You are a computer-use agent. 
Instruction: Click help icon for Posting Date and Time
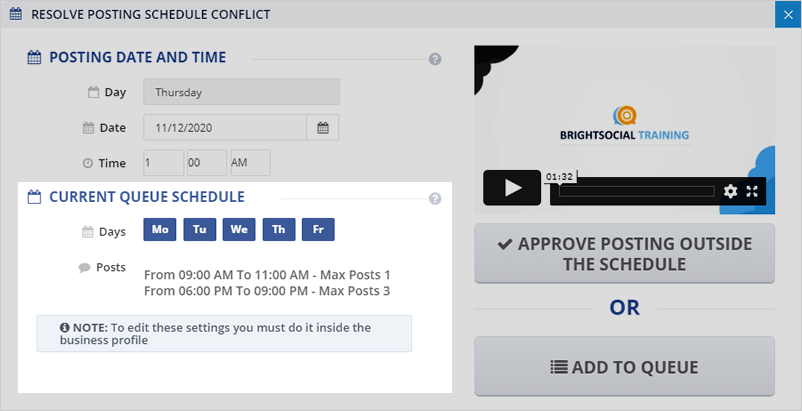coord(435,59)
